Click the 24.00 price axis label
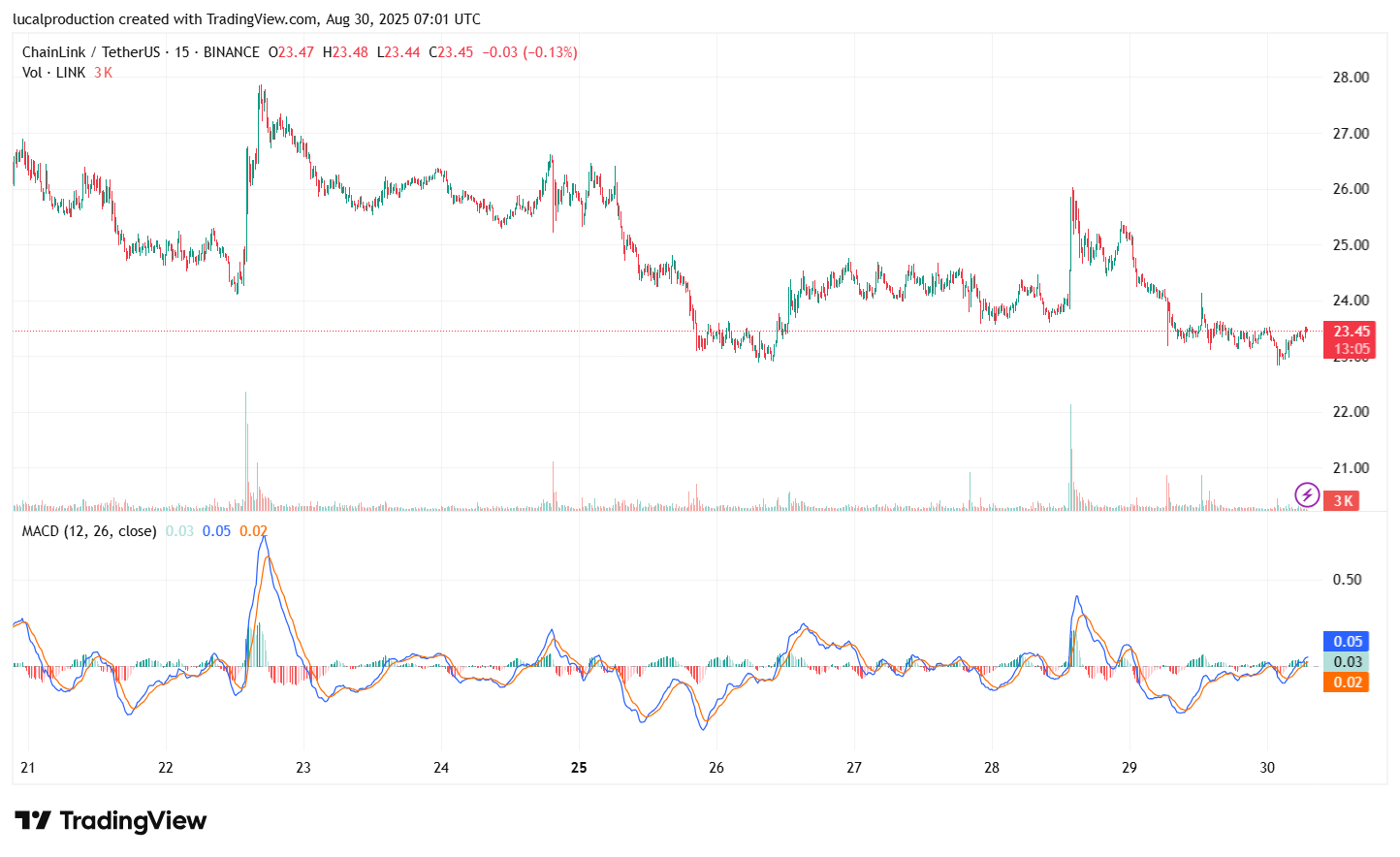 [1351, 301]
